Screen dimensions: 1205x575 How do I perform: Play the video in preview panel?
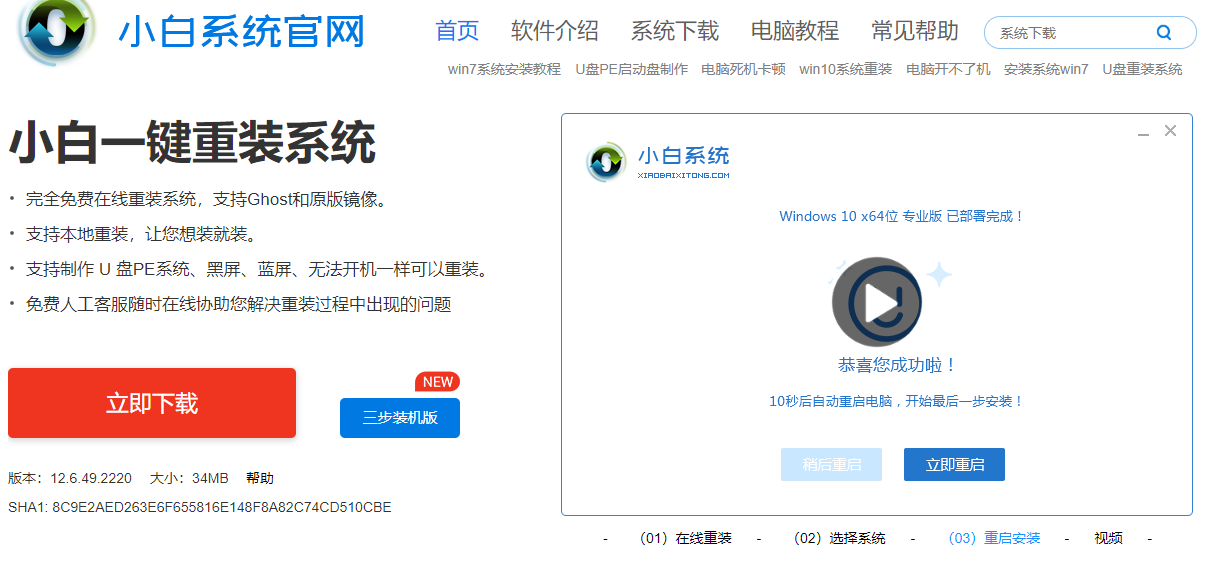877,302
